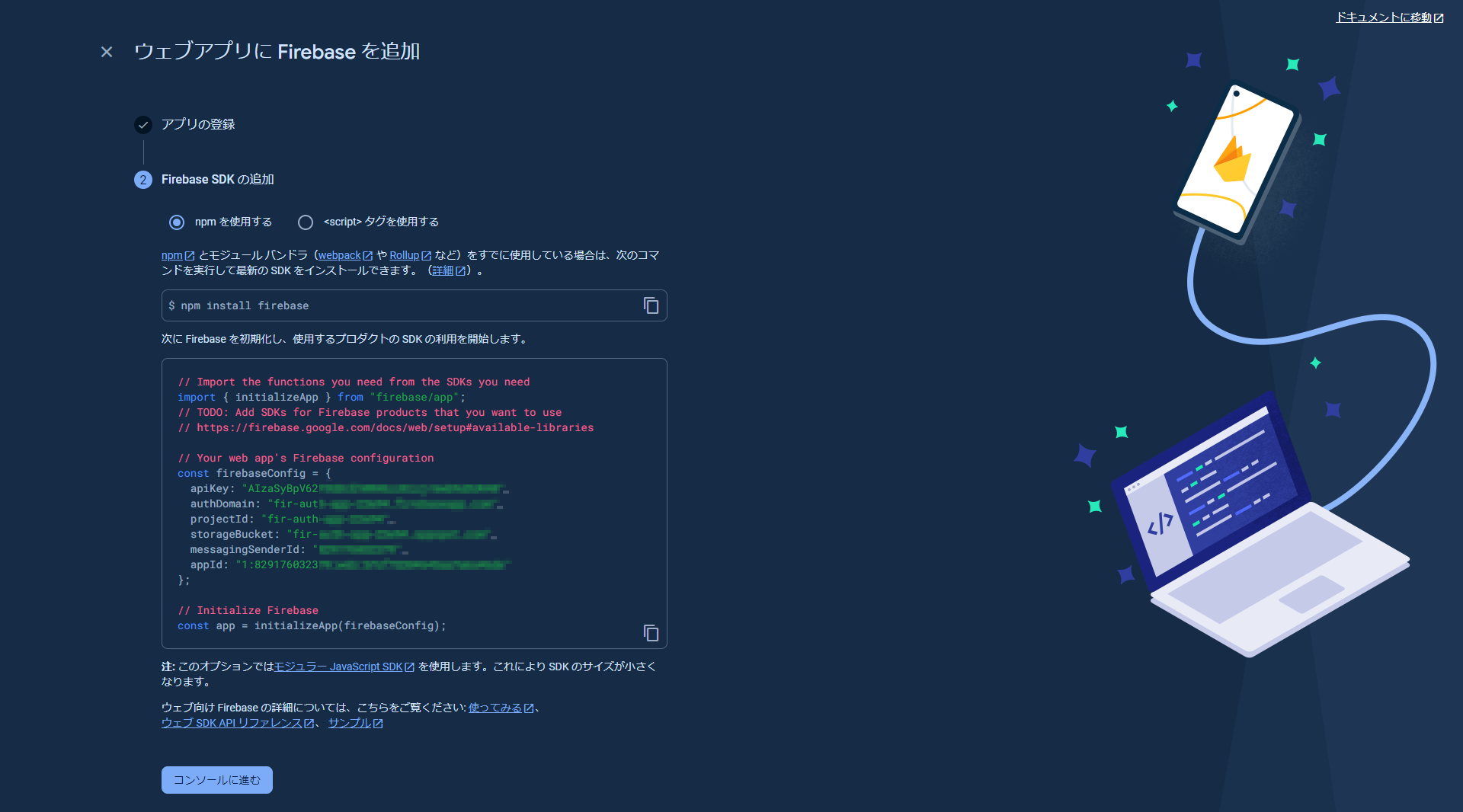Open ドキュメントに移動 at top right
The height and width of the screenshot is (812, 1463).
click(1383, 18)
